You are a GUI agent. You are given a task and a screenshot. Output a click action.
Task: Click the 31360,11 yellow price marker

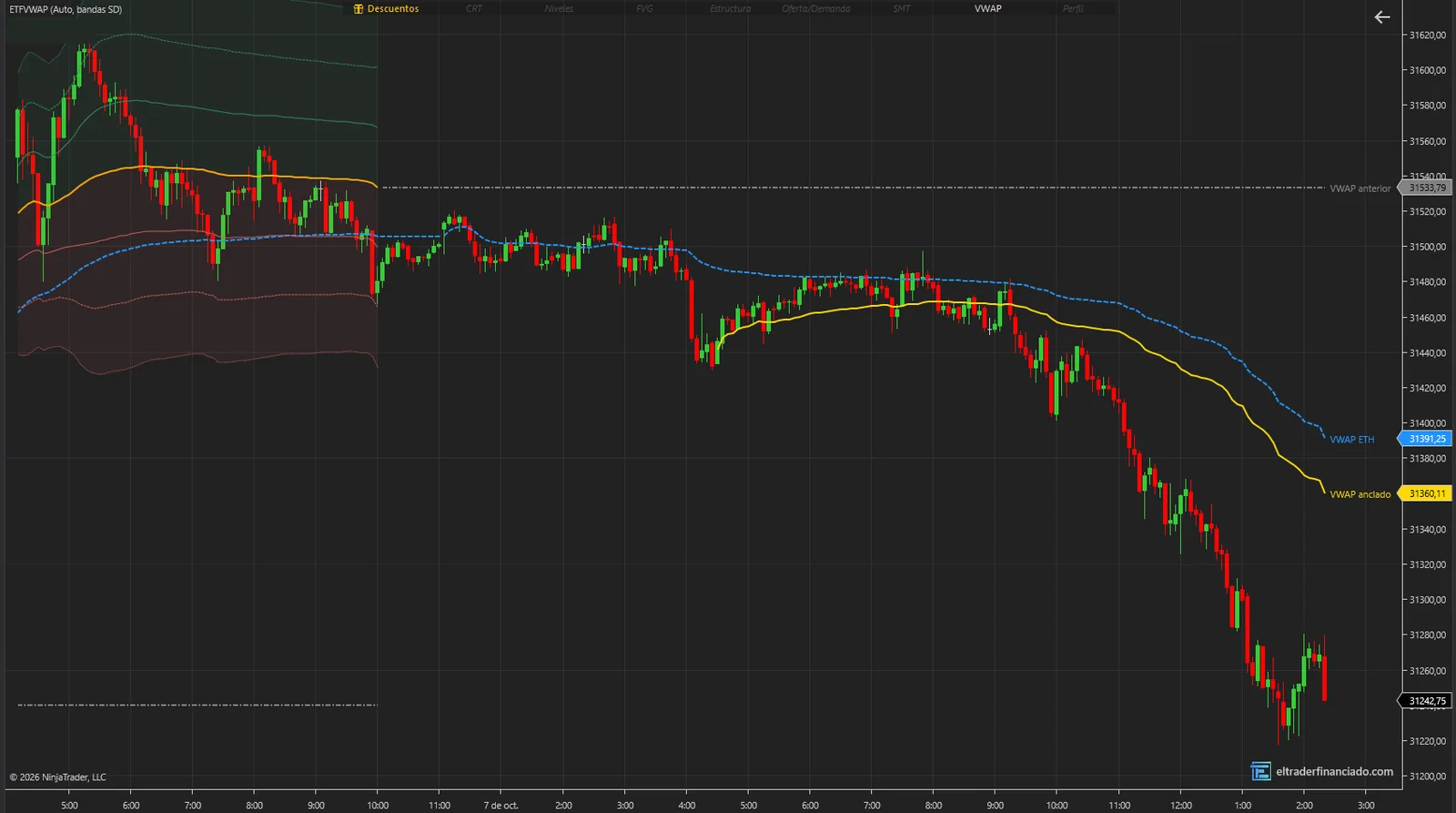1425,493
